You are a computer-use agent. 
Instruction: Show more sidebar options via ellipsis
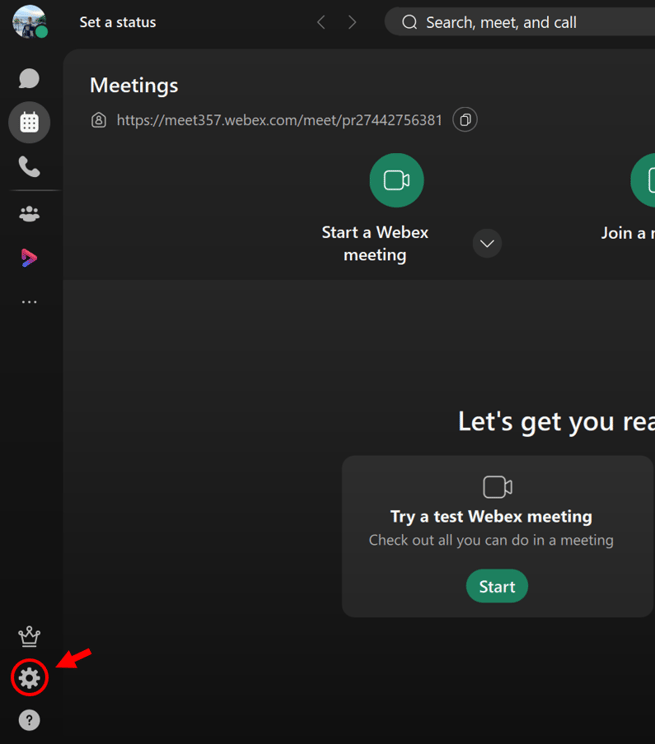[x=29, y=302]
